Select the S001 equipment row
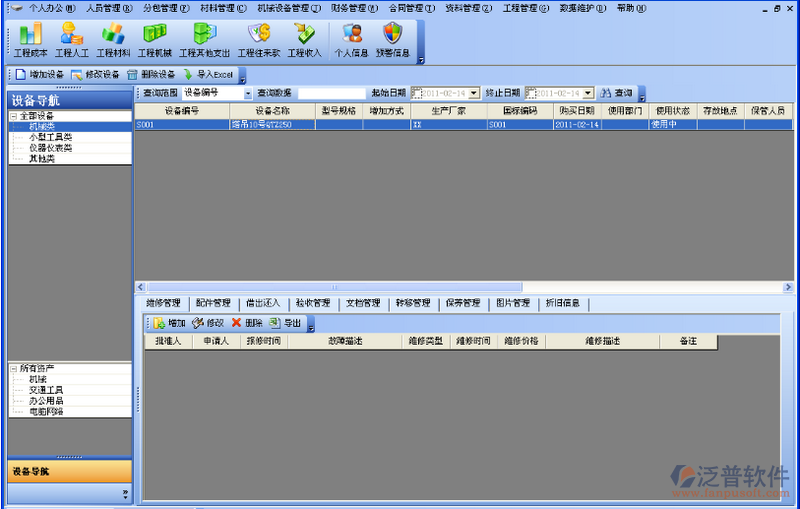The width and height of the screenshot is (800, 509). click(464, 124)
